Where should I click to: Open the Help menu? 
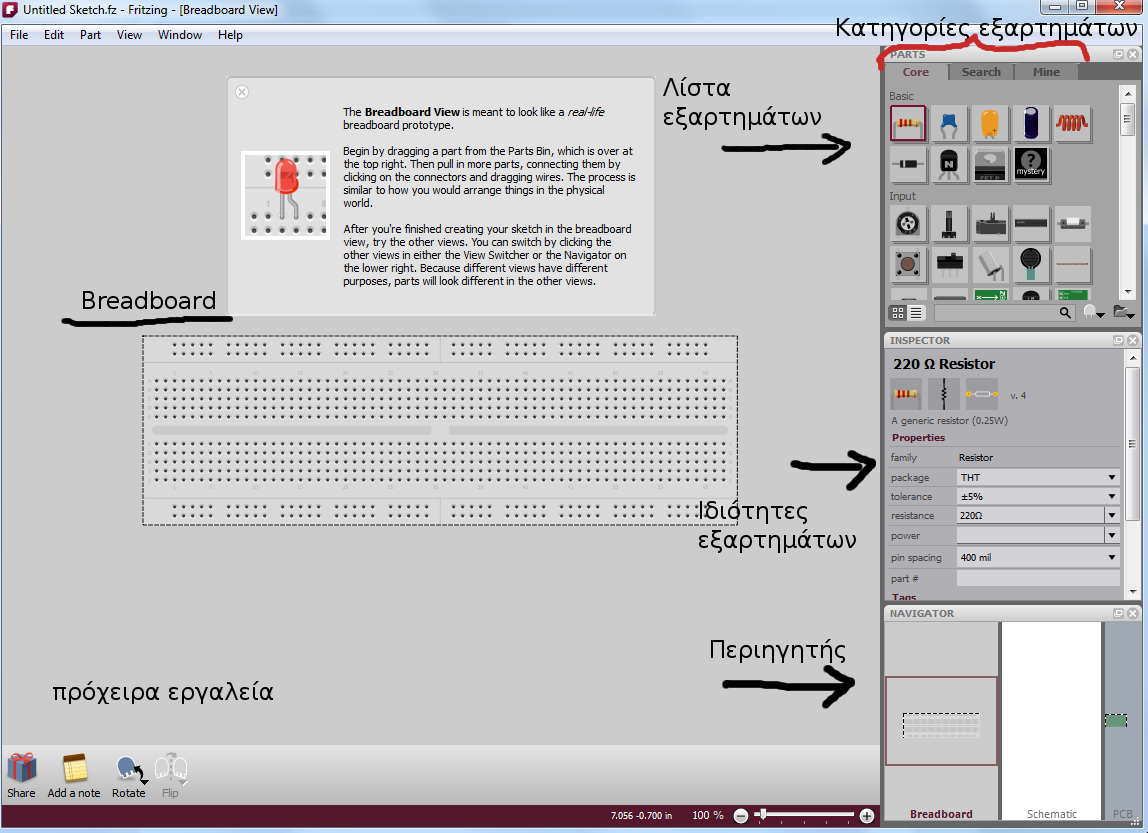click(x=230, y=34)
